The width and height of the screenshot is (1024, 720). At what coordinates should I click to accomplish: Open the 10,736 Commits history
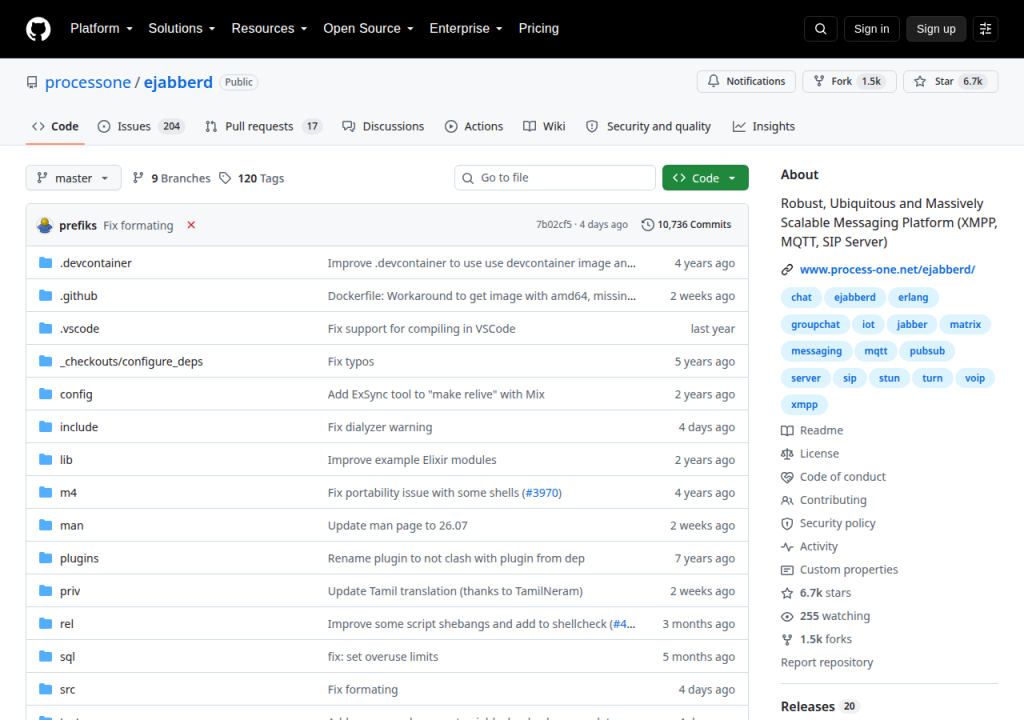pyautogui.click(x=686, y=224)
